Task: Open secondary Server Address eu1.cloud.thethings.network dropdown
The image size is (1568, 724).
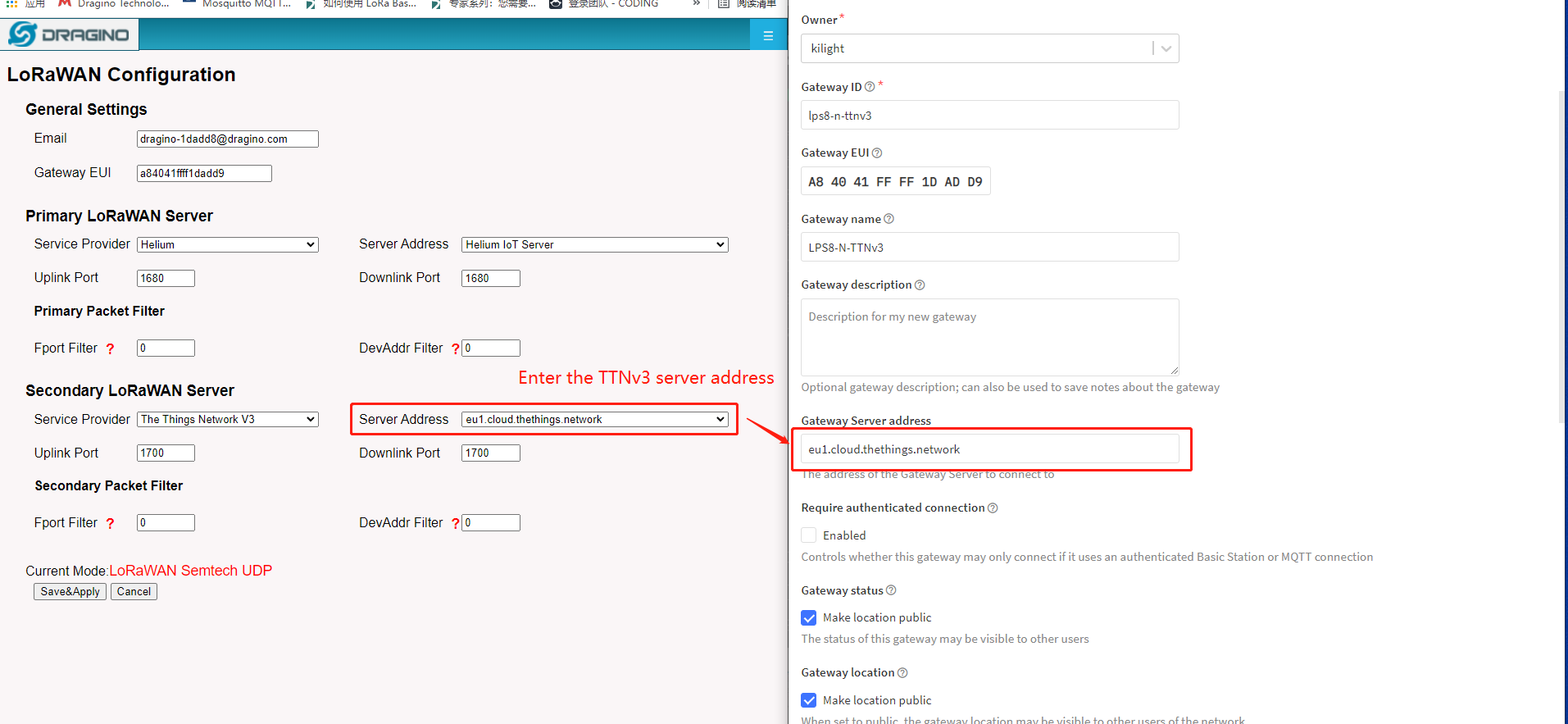Action: click(595, 419)
